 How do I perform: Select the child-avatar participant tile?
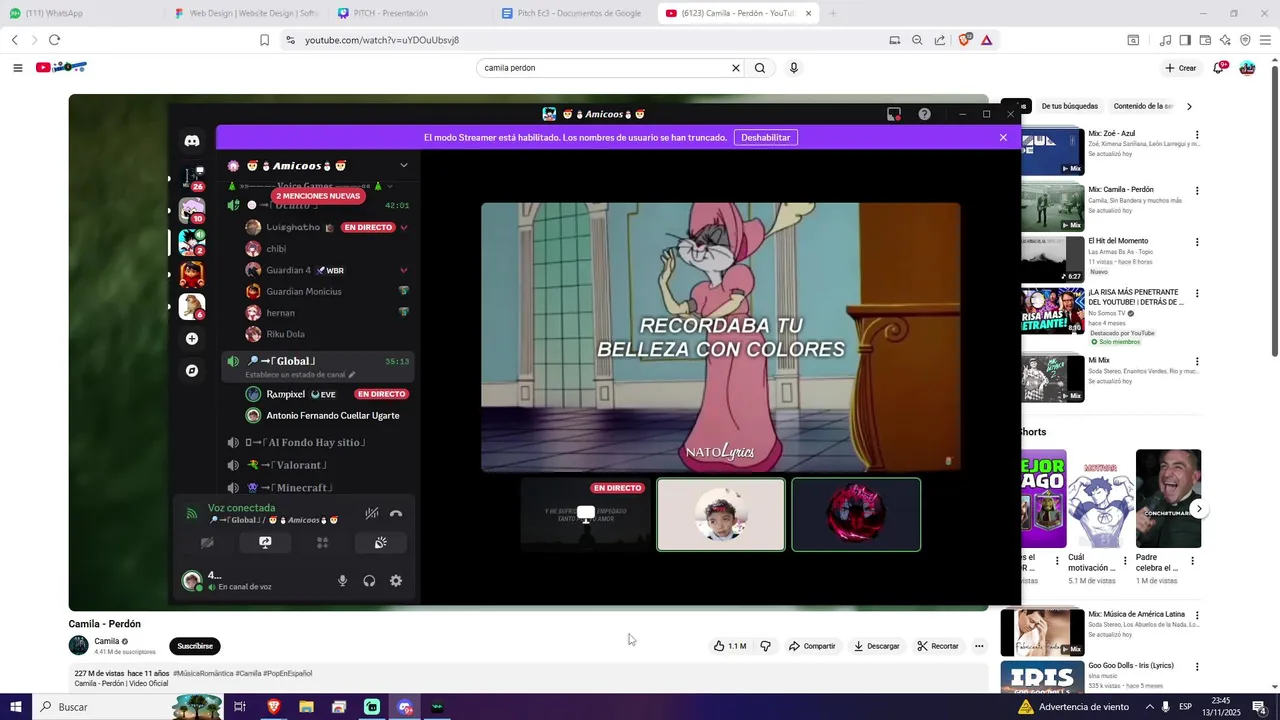pyautogui.click(x=721, y=514)
